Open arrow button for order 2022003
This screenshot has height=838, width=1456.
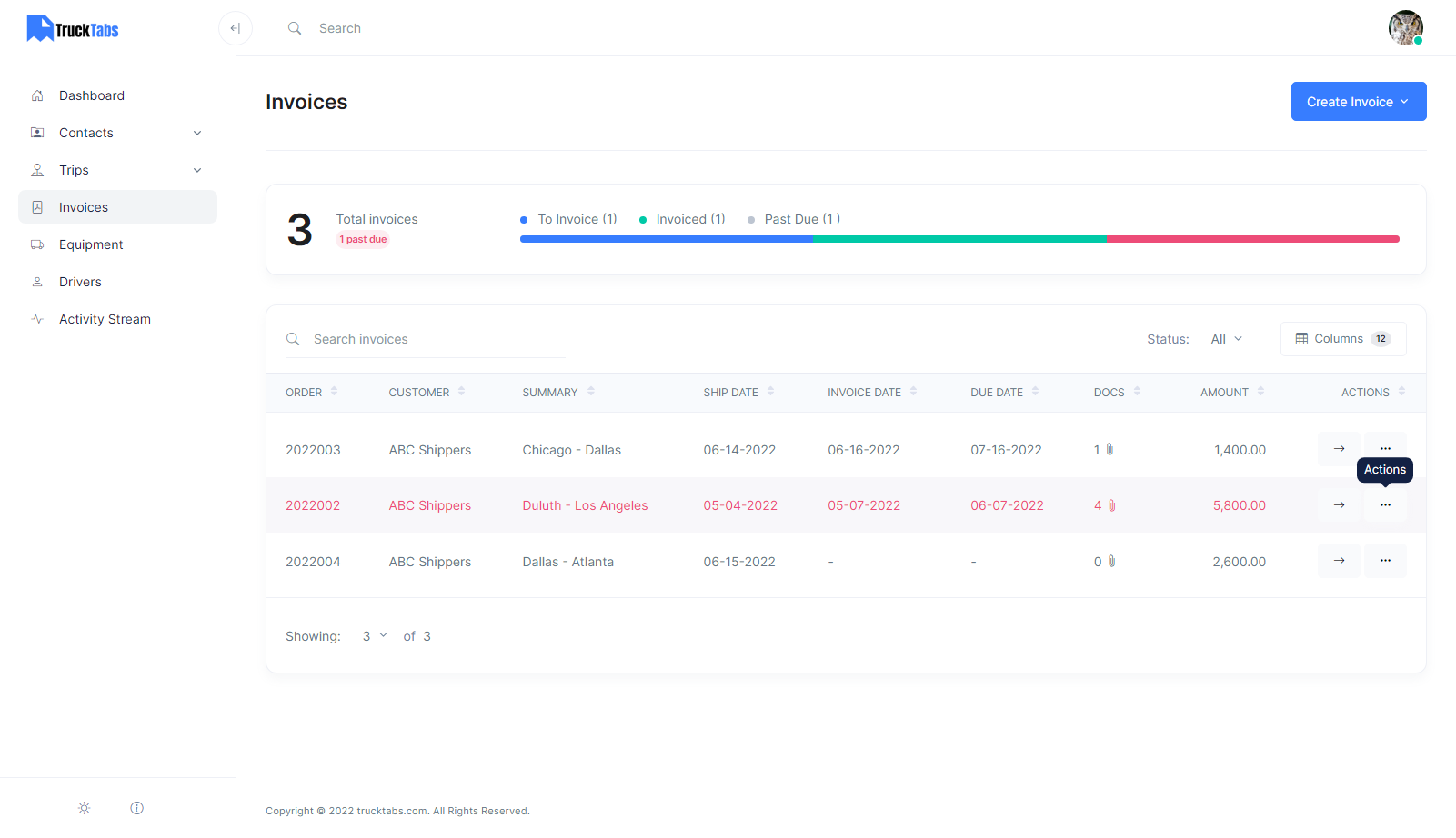pos(1339,449)
